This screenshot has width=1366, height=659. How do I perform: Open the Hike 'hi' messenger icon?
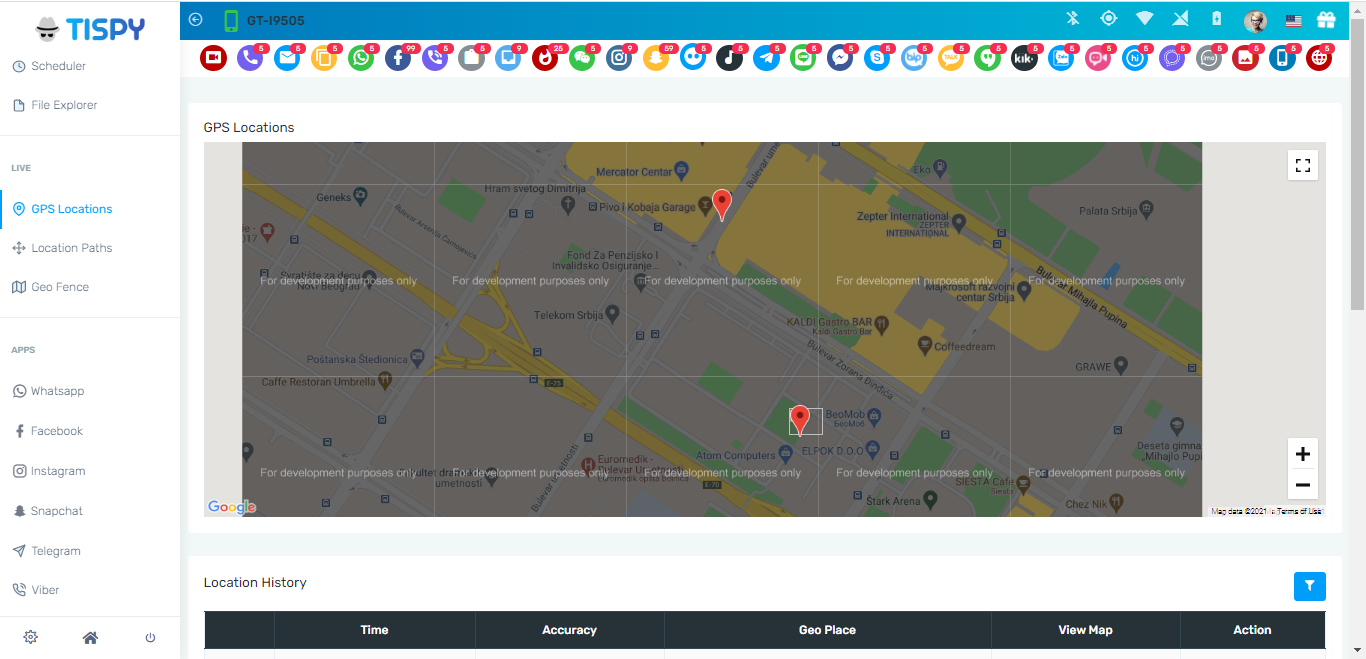1135,58
